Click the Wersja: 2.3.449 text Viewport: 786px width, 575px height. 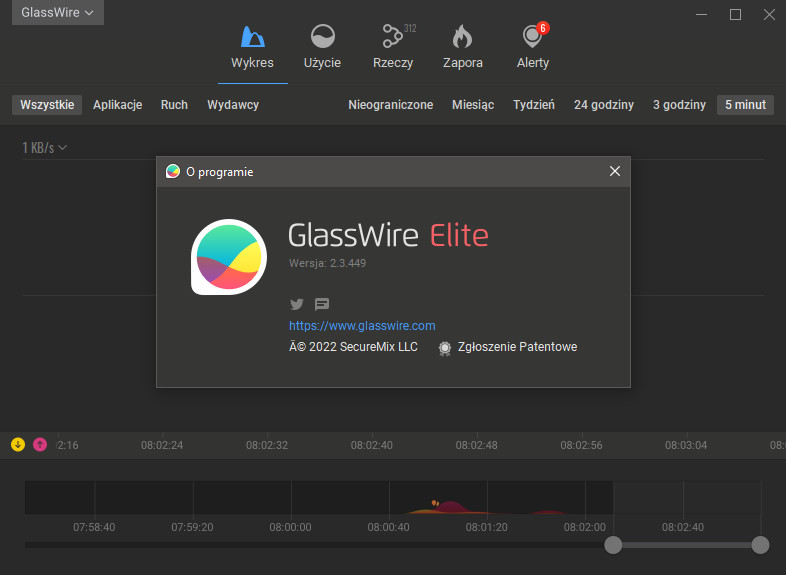[327, 263]
